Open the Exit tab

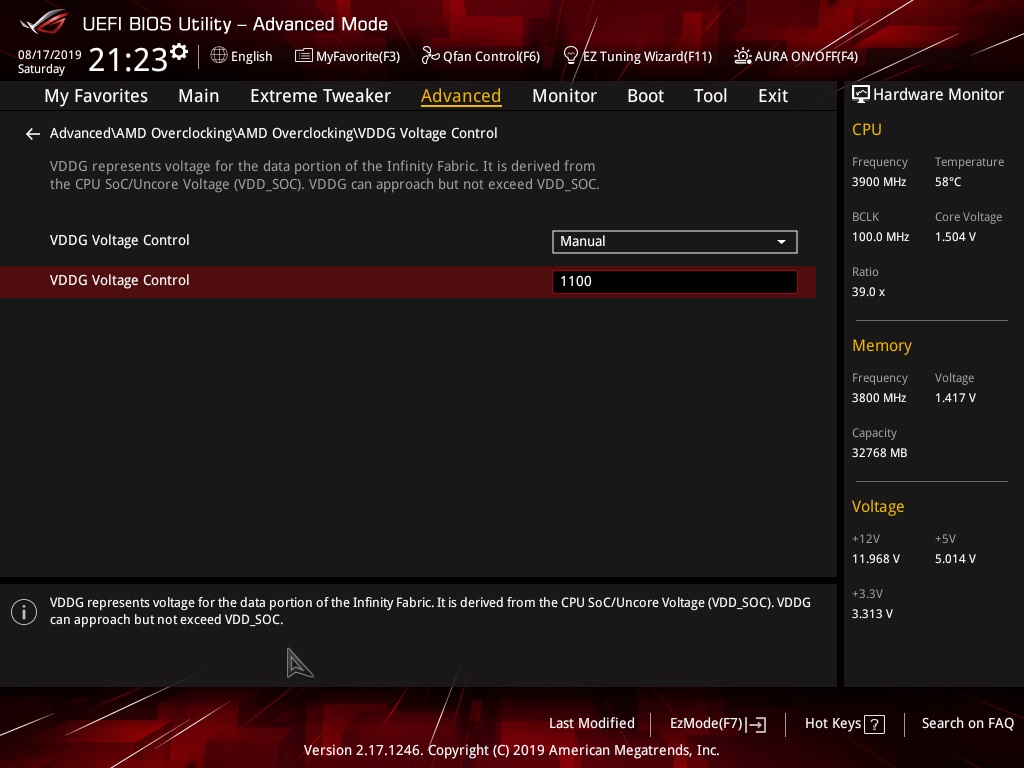pos(773,96)
